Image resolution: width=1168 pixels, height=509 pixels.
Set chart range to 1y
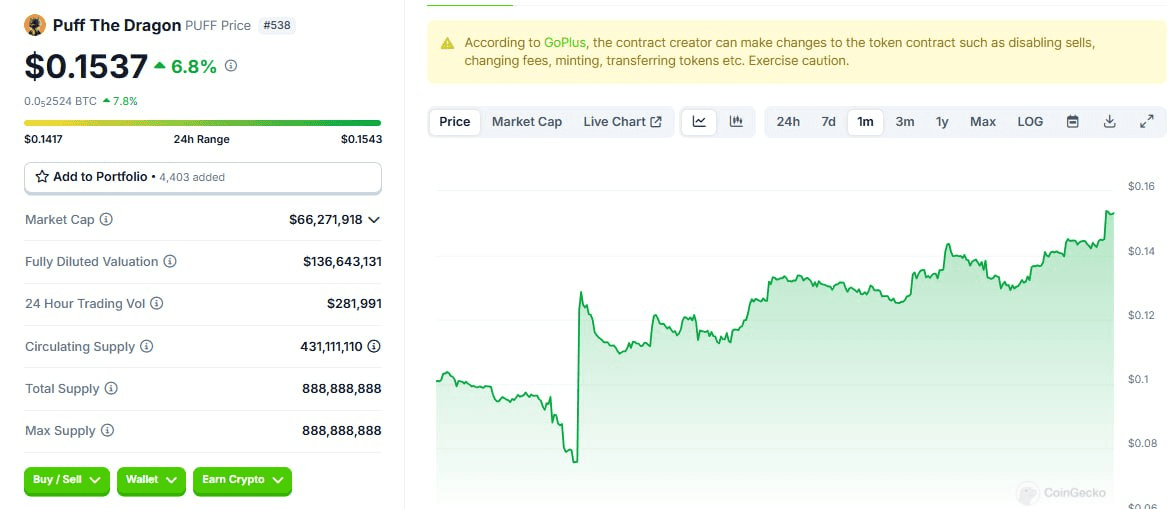click(x=942, y=121)
